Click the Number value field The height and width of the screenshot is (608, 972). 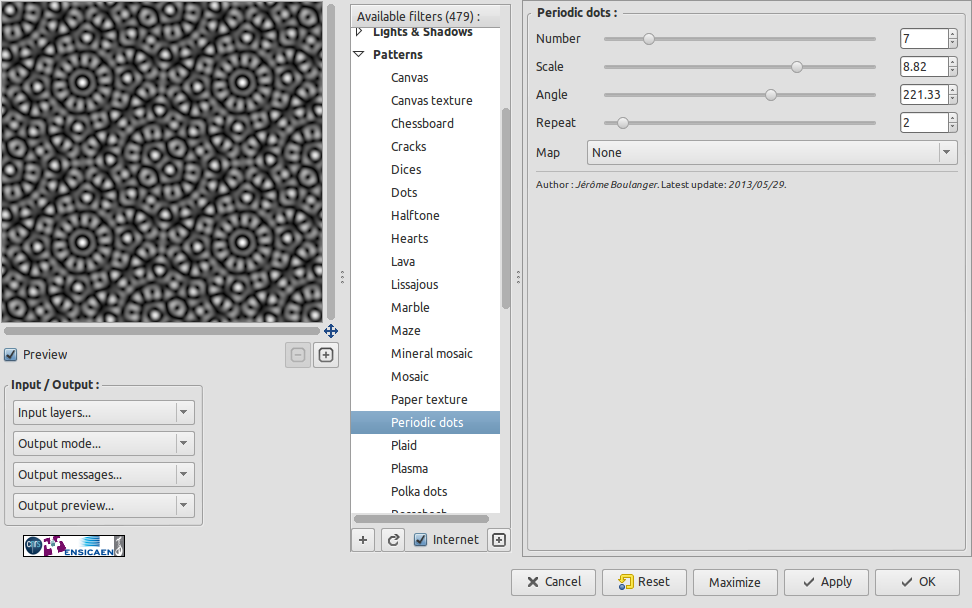[924, 38]
